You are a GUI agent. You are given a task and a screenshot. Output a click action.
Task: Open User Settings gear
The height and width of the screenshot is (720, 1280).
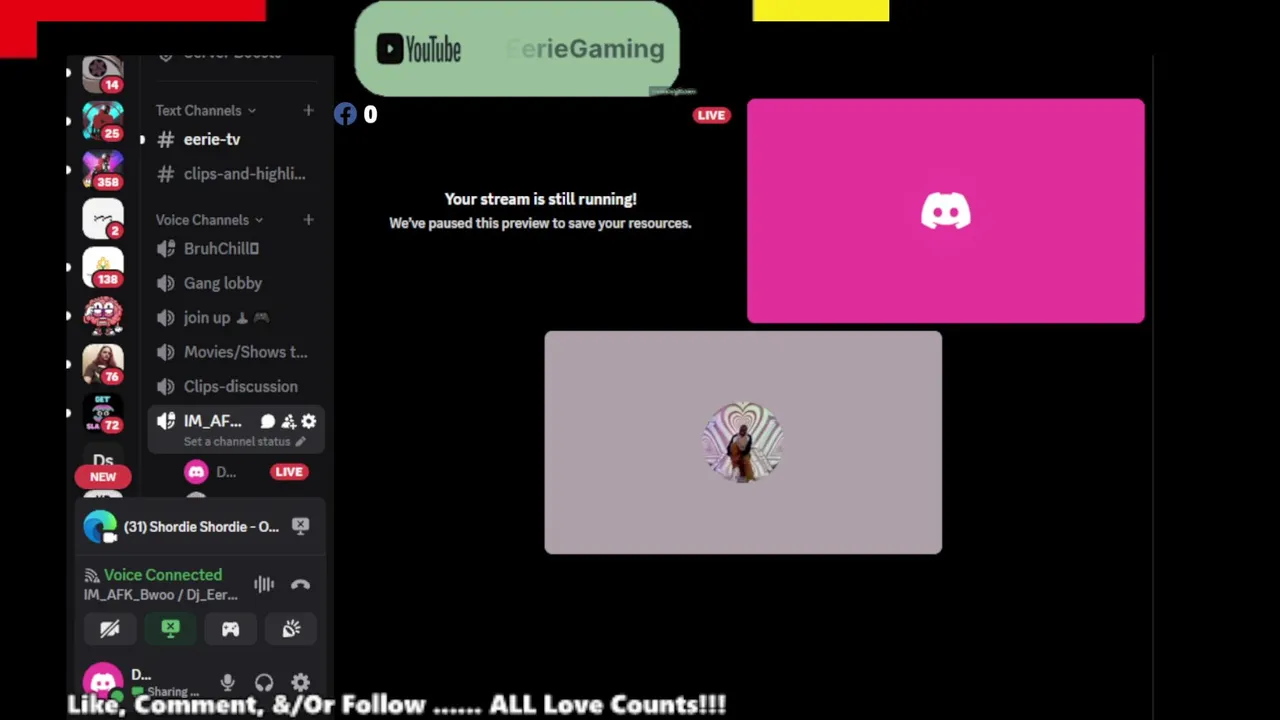click(x=300, y=683)
